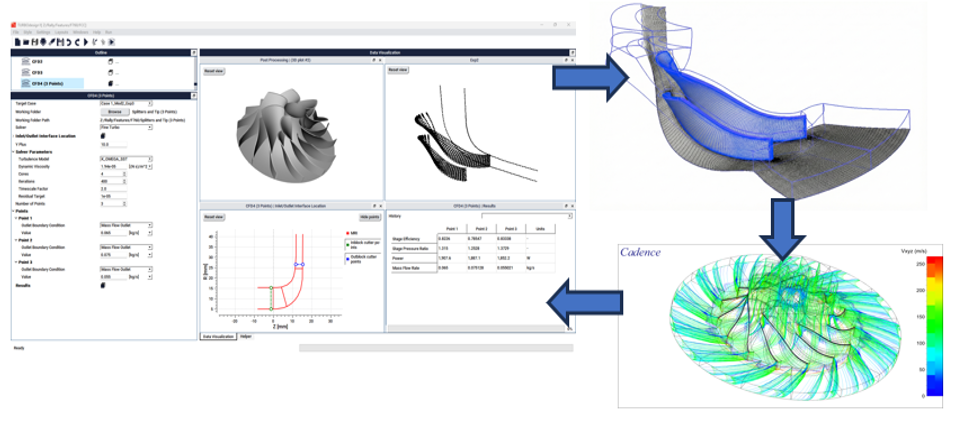
Task: Click Reset view in the Exp2 panel
Action: [398, 70]
